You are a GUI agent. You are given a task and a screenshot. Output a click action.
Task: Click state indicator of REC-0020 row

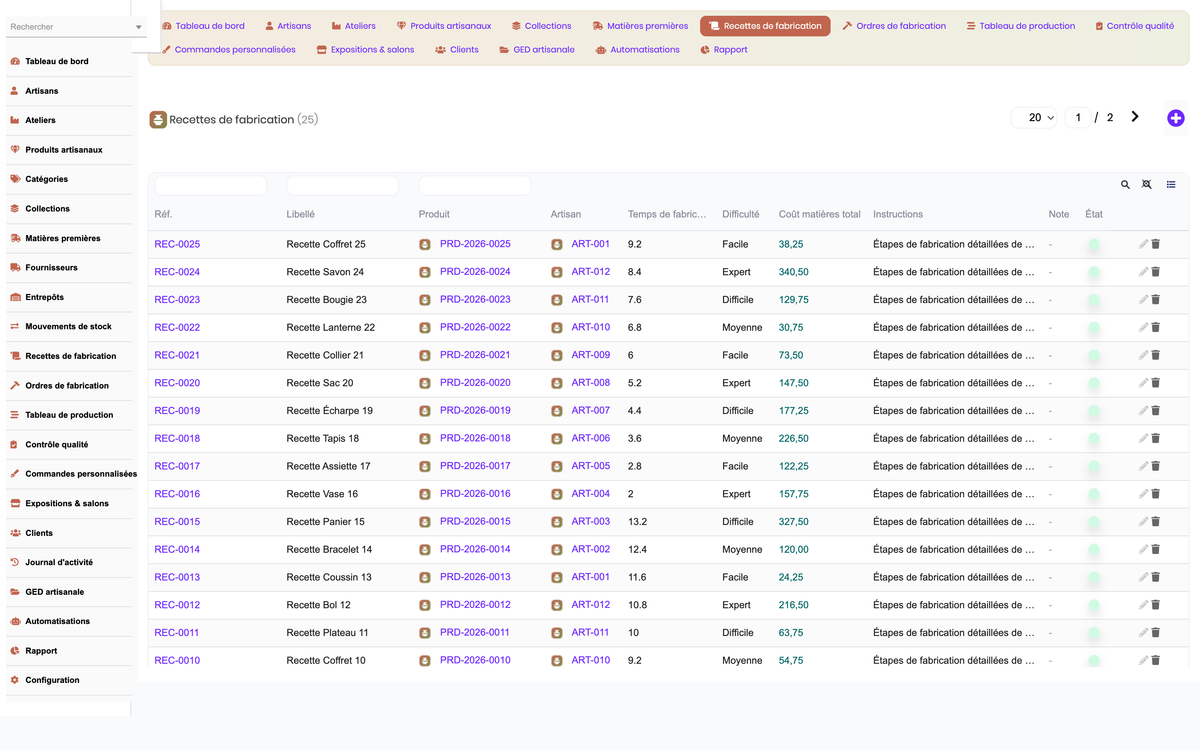1094,383
